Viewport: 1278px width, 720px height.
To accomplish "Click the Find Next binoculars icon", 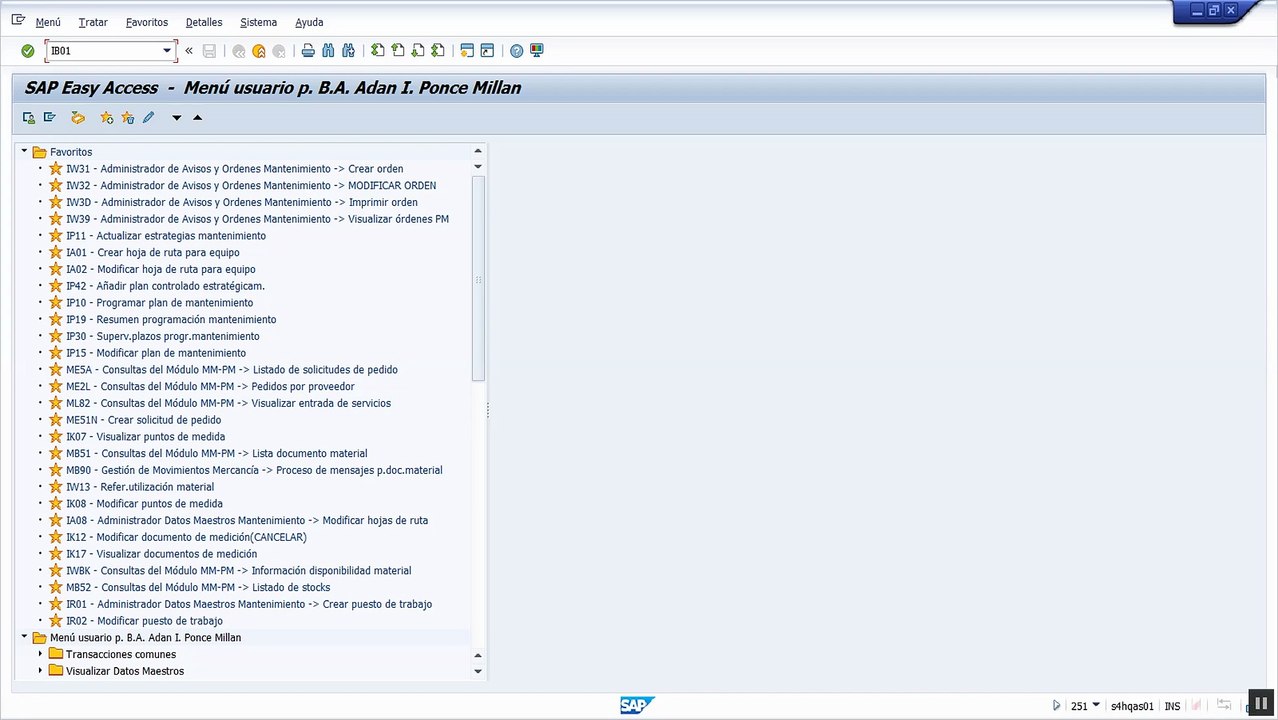I will click(348, 51).
